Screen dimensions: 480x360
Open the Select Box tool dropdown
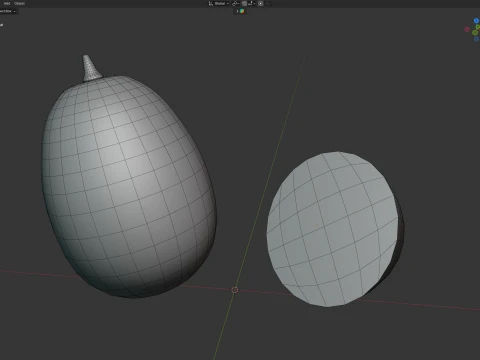click(7, 11)
